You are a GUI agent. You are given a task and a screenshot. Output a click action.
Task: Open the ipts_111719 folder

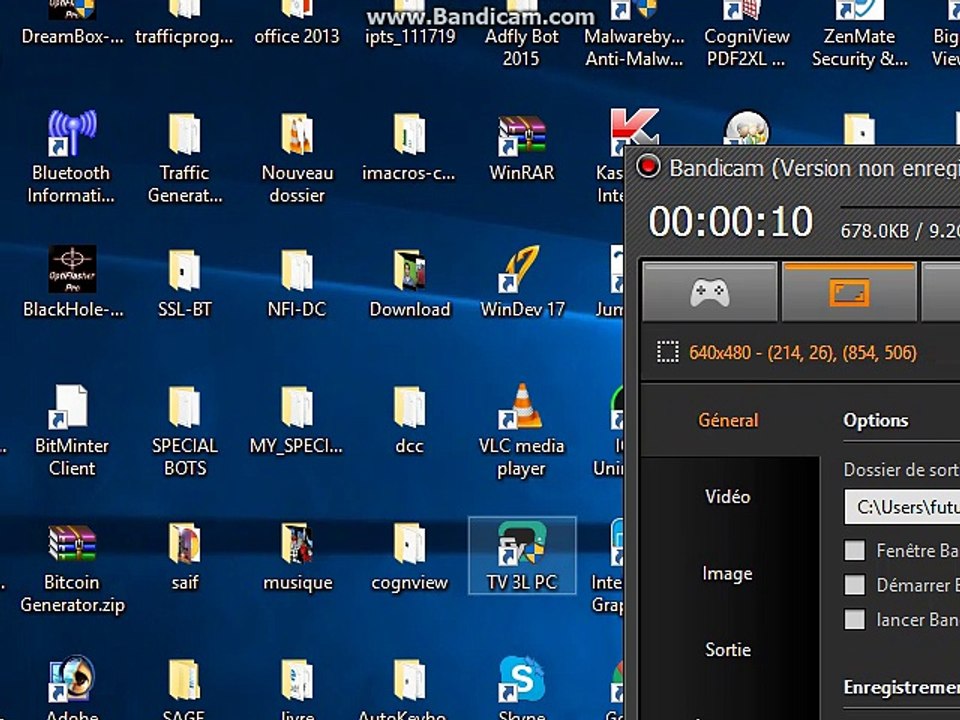point(410,24)
